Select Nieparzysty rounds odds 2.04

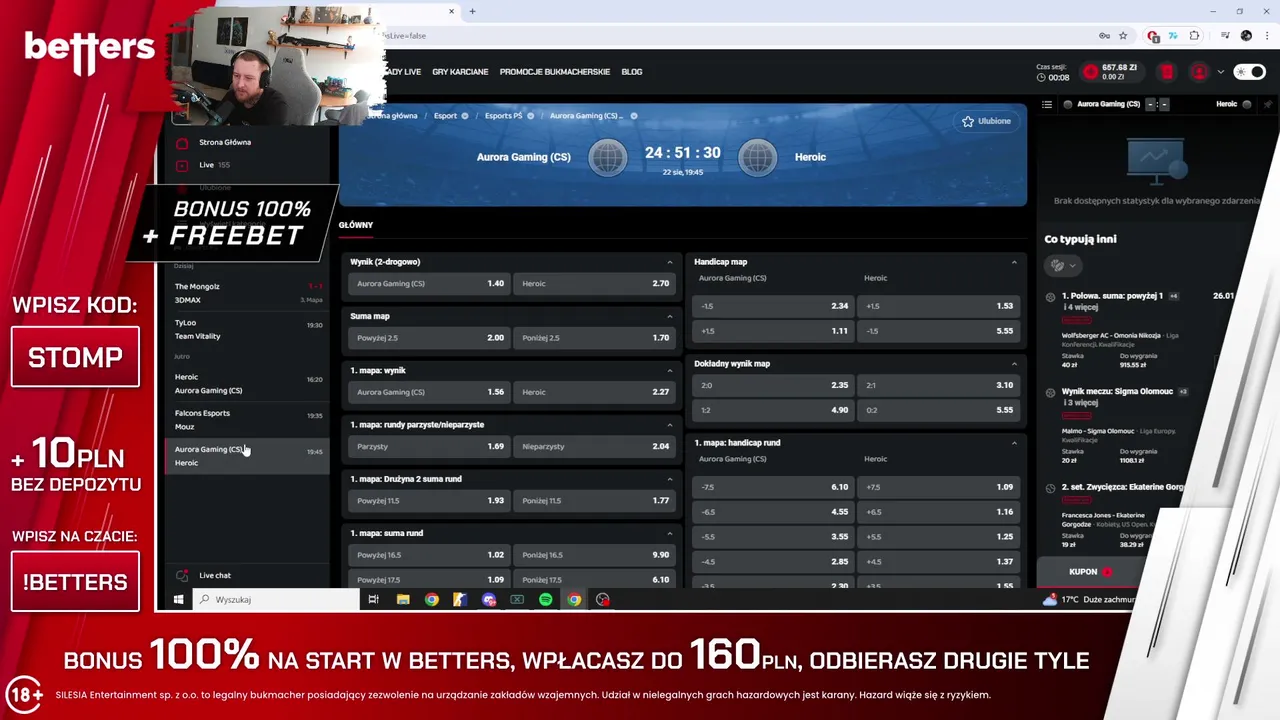595,446
